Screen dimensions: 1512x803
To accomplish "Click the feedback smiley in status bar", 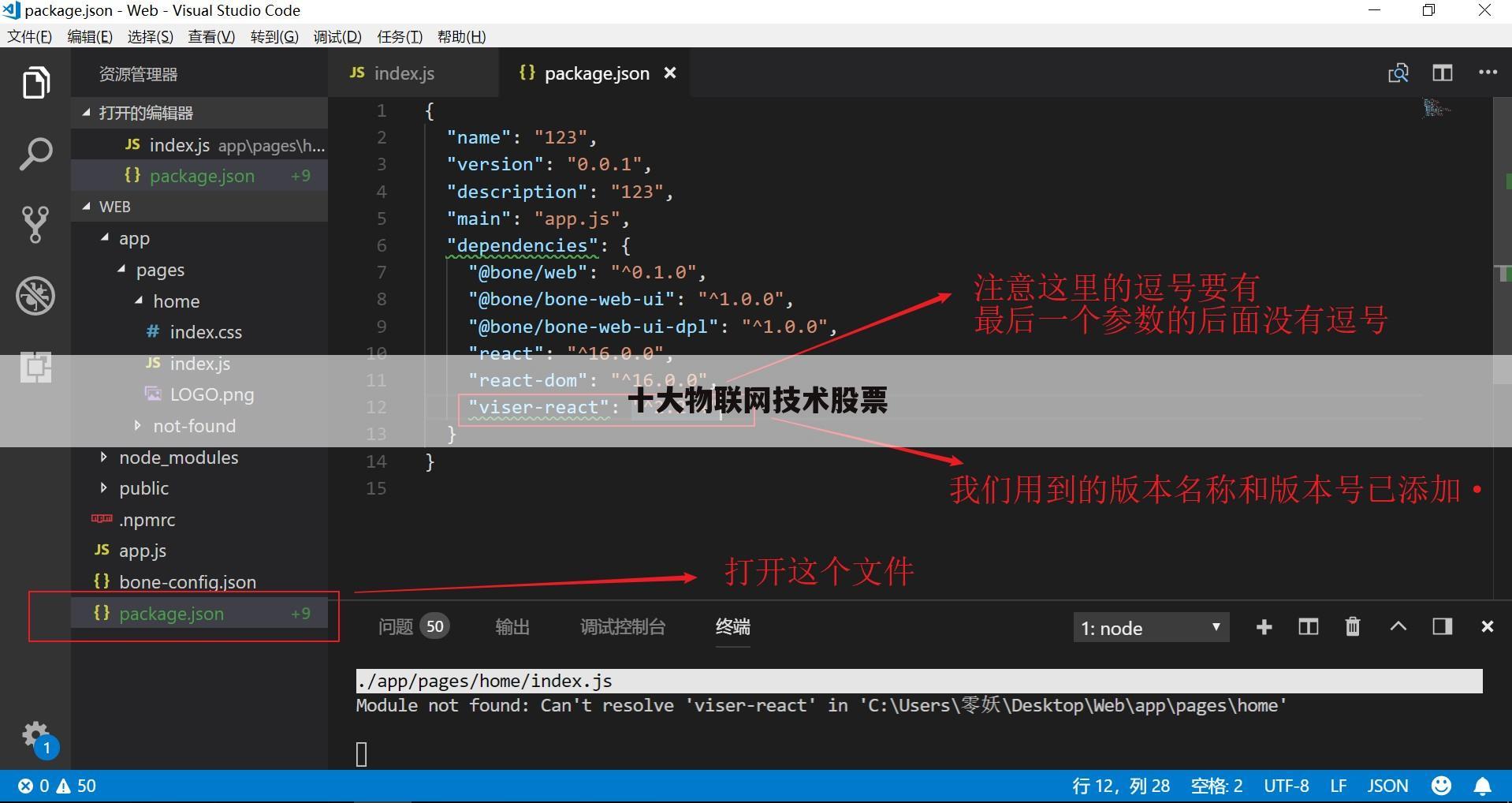I will point(1441,786).
